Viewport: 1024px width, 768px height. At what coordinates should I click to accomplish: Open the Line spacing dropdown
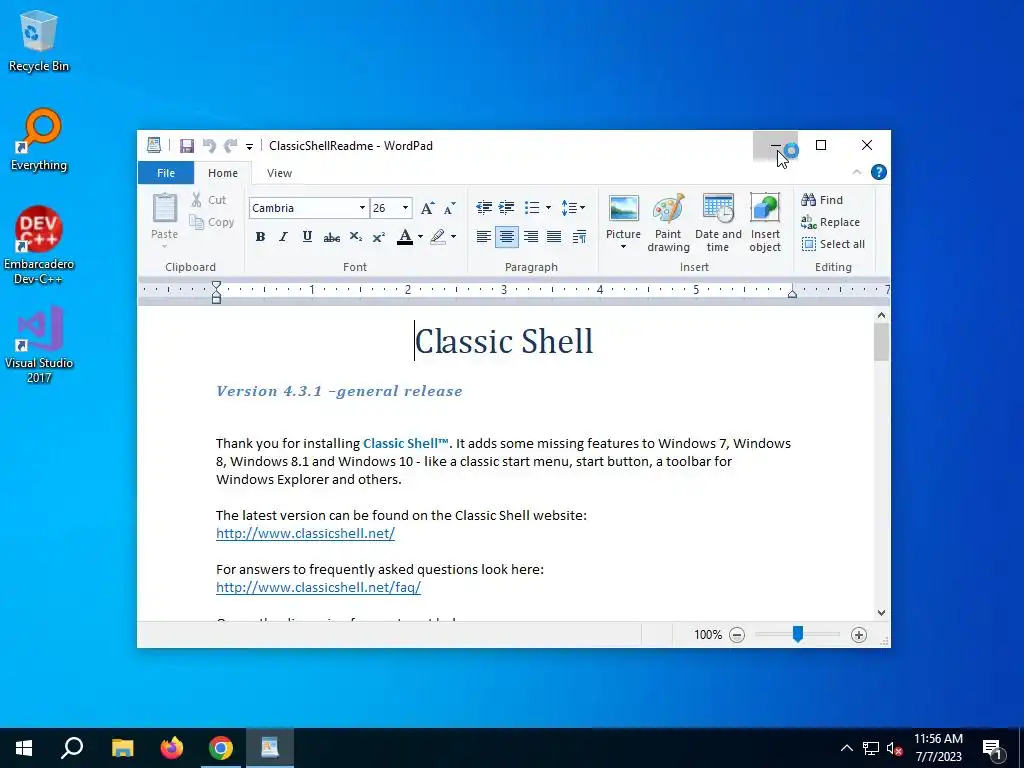pyautogui.click(x=573, y=208)
